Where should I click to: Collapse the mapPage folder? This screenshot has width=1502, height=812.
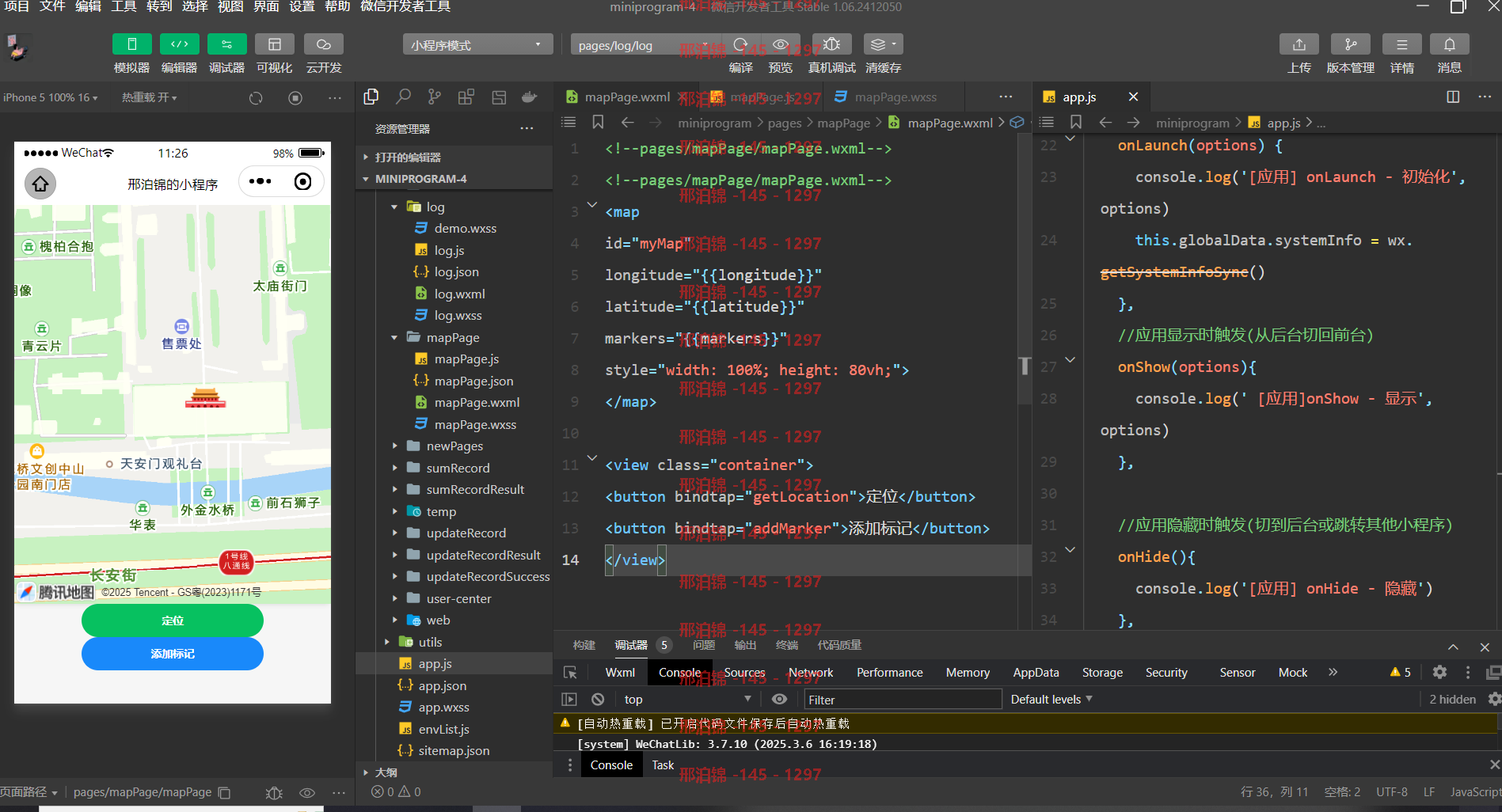[x=394, y=337]
